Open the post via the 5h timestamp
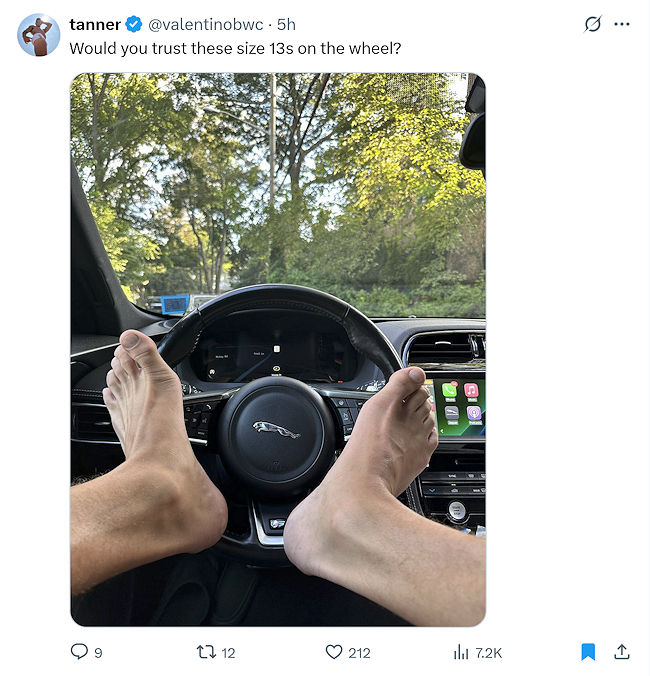 286,24
